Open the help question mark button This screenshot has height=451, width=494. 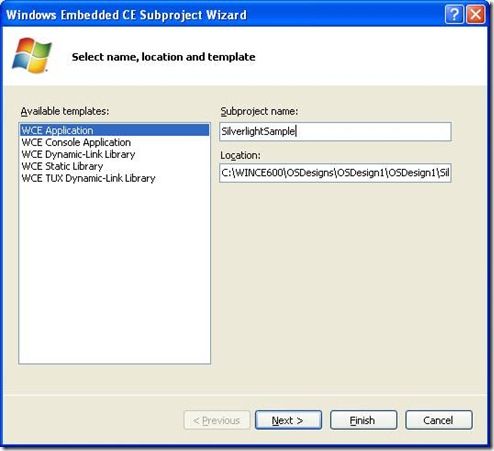click(x=454, y=15)
